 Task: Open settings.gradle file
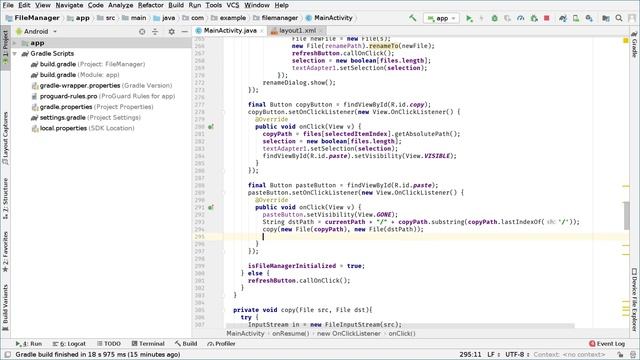86,117
